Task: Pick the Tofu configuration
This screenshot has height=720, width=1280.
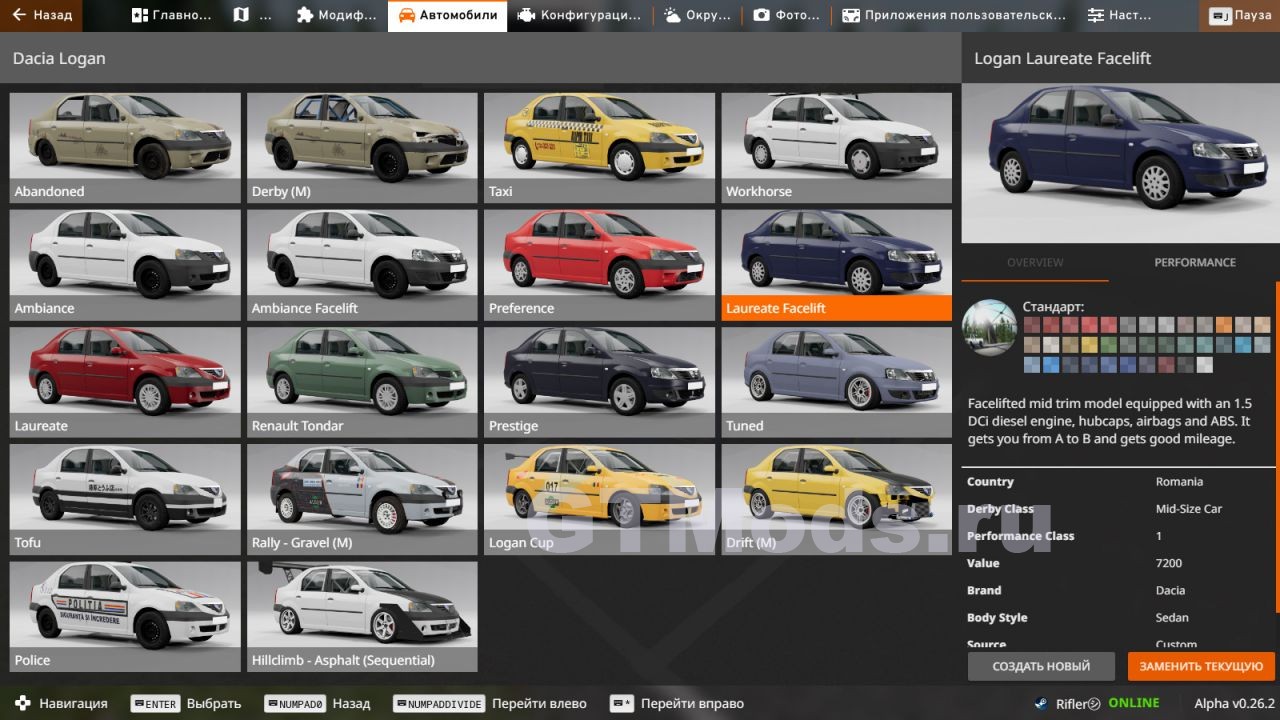Action: click(125, 499)
